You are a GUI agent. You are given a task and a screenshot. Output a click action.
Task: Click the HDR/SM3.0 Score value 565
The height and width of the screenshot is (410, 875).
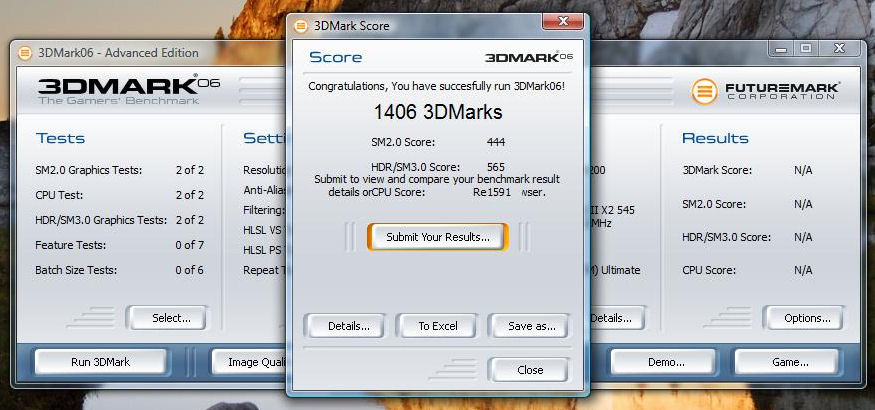pos(496,167)
